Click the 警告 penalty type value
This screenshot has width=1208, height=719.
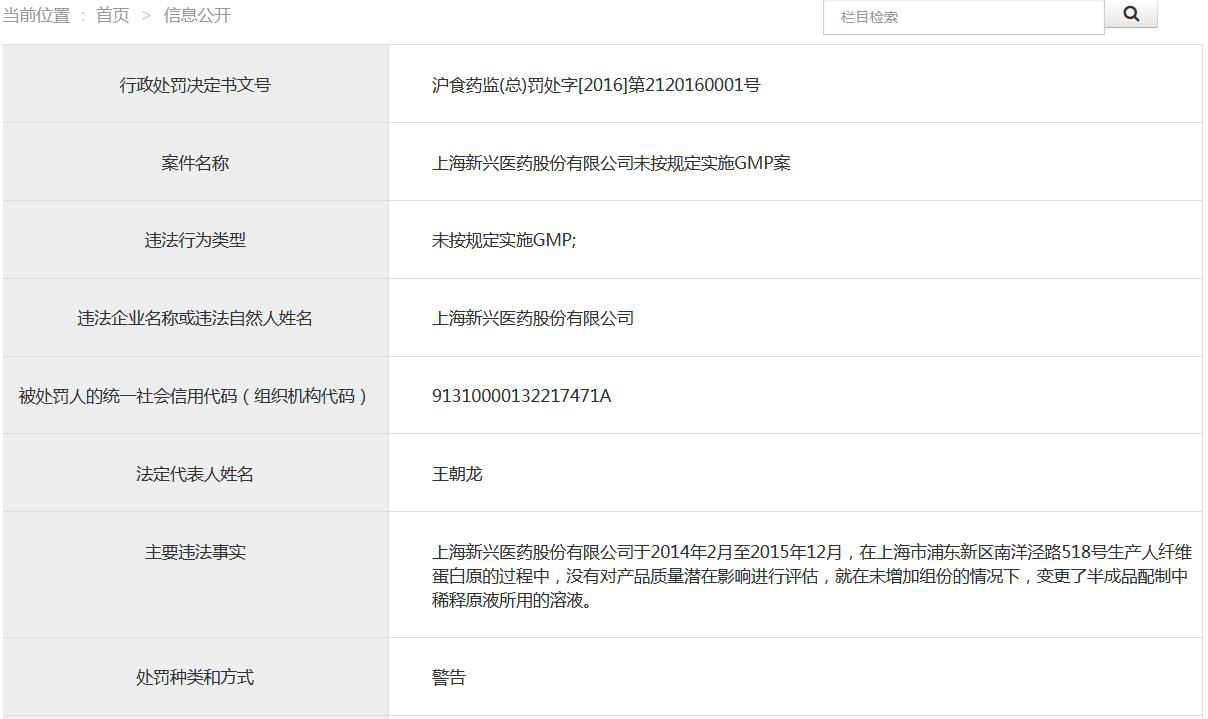[x=449, y=677]
